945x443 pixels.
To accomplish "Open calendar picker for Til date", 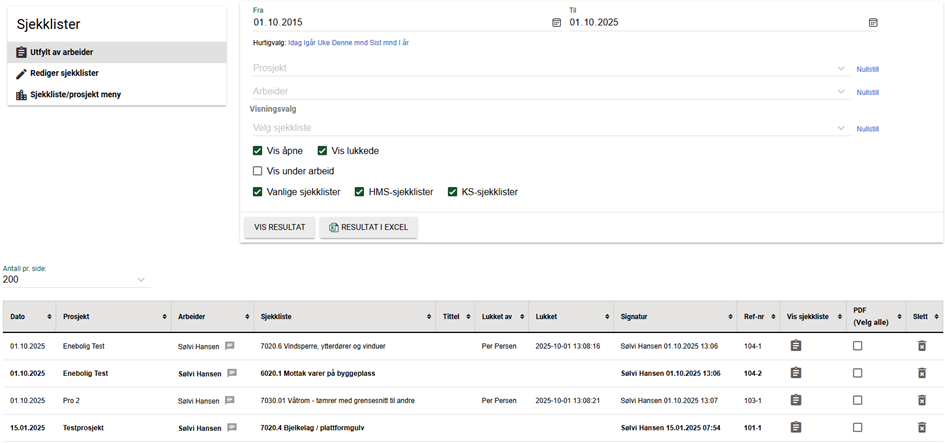I will (873, 22).
